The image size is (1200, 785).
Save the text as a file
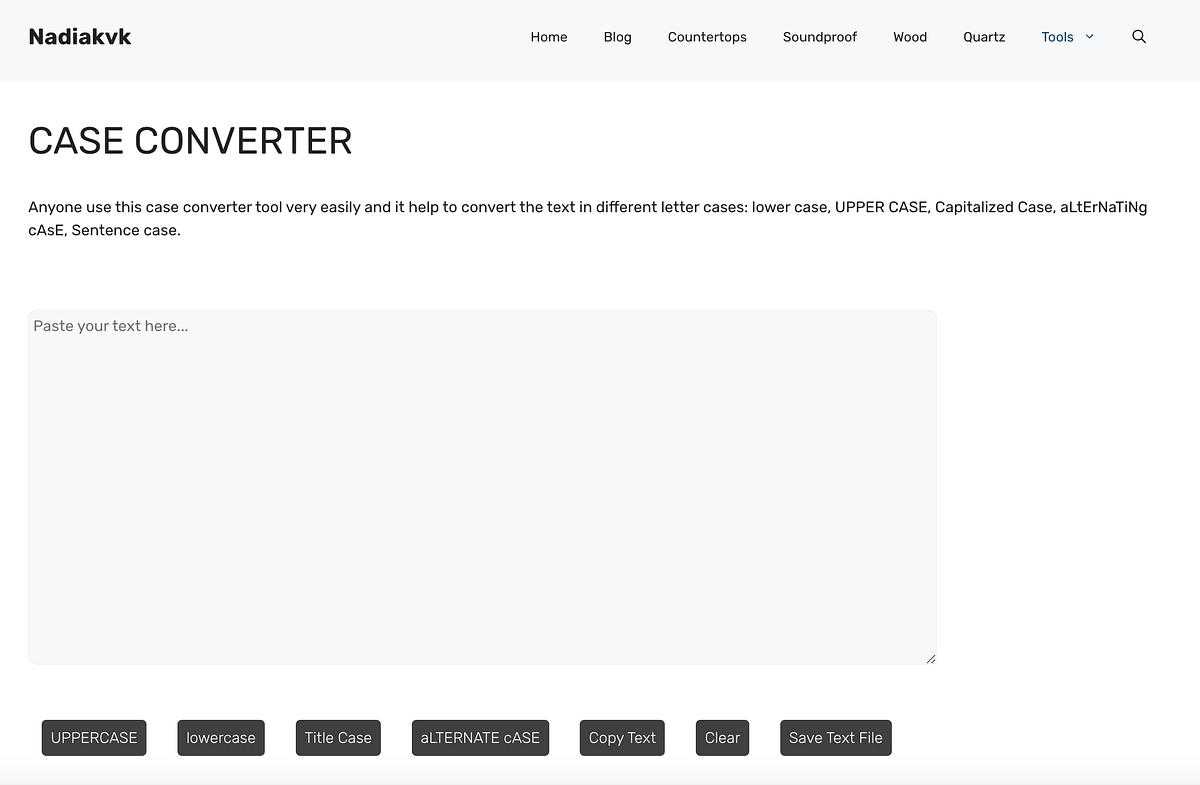836,737
